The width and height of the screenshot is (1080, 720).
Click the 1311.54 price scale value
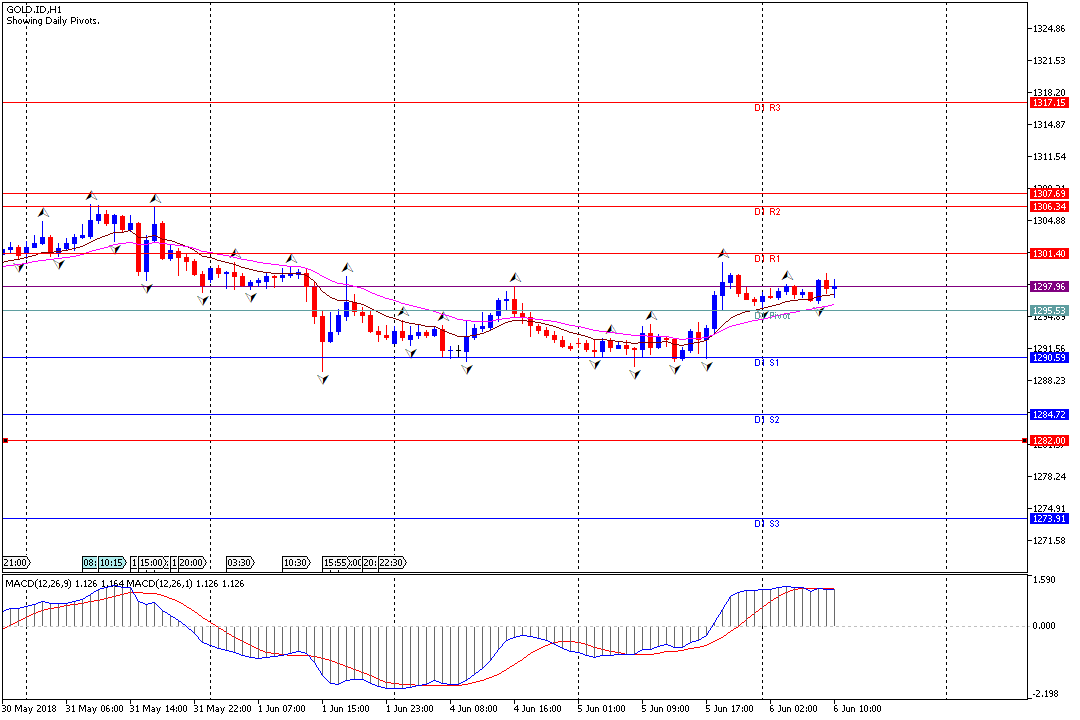(x=1049, y=157)
